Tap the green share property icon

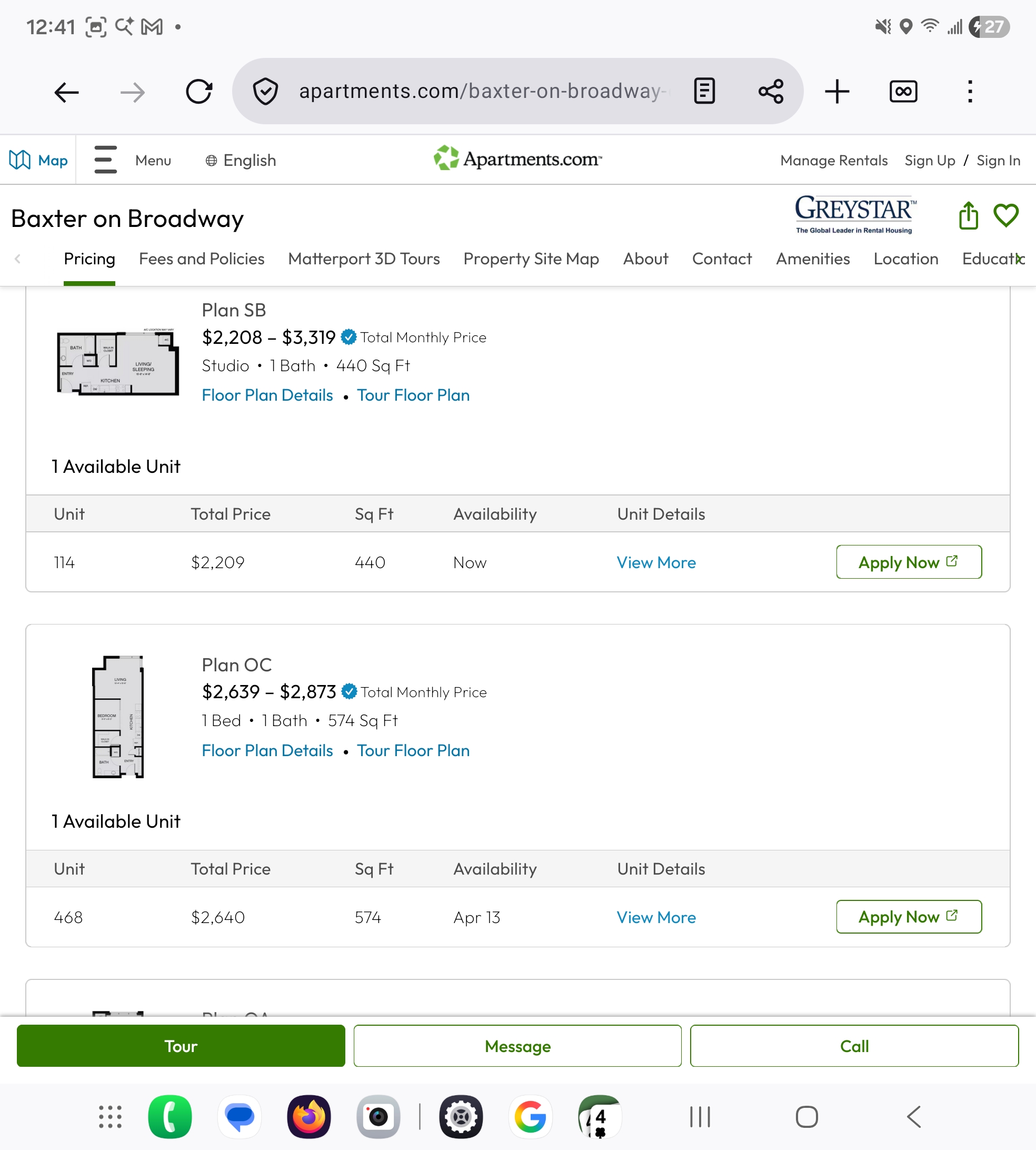968,216
